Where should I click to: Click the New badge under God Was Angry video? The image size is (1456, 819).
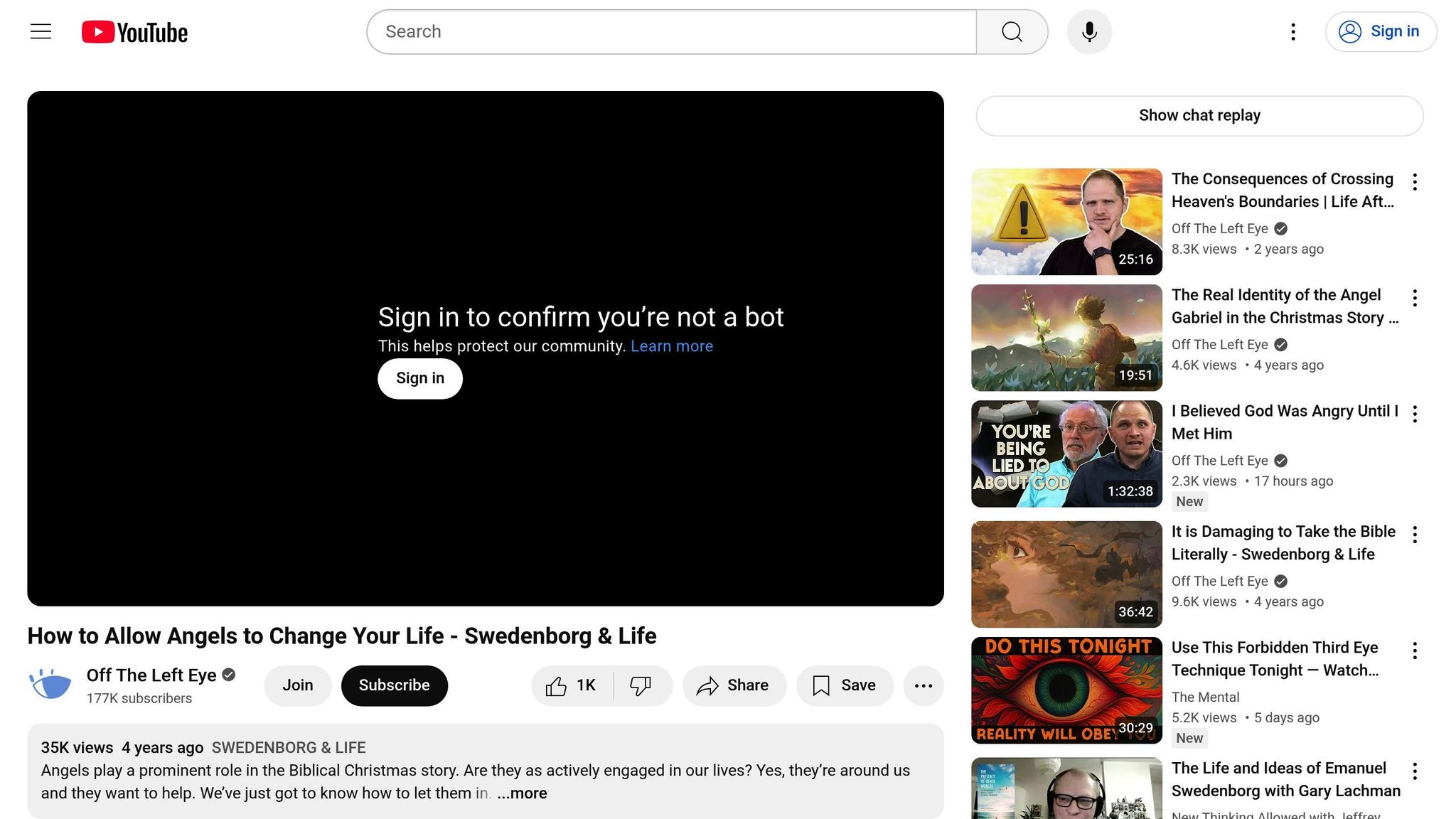click(x=1189, y=502)
